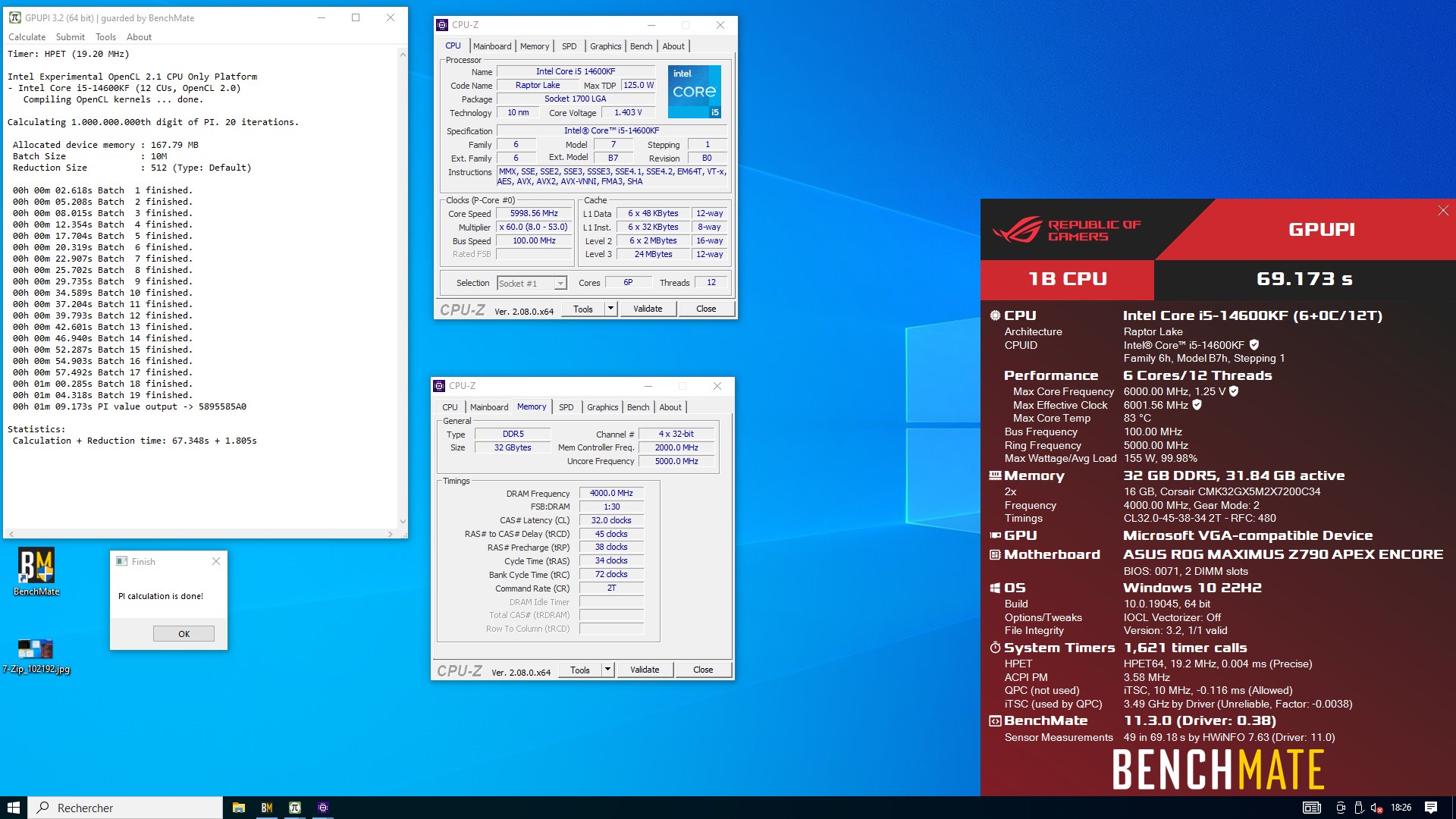Open Tools dropdown arrow in upper CPU-Z
1456x819 pixels.
point(610,309)
